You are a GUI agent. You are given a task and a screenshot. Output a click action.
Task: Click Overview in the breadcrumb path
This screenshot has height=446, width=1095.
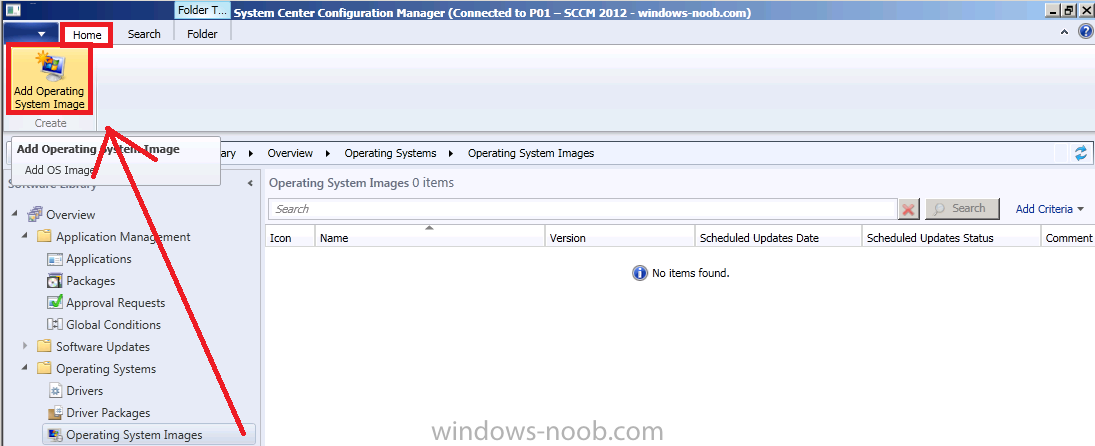tap(290, 153)
